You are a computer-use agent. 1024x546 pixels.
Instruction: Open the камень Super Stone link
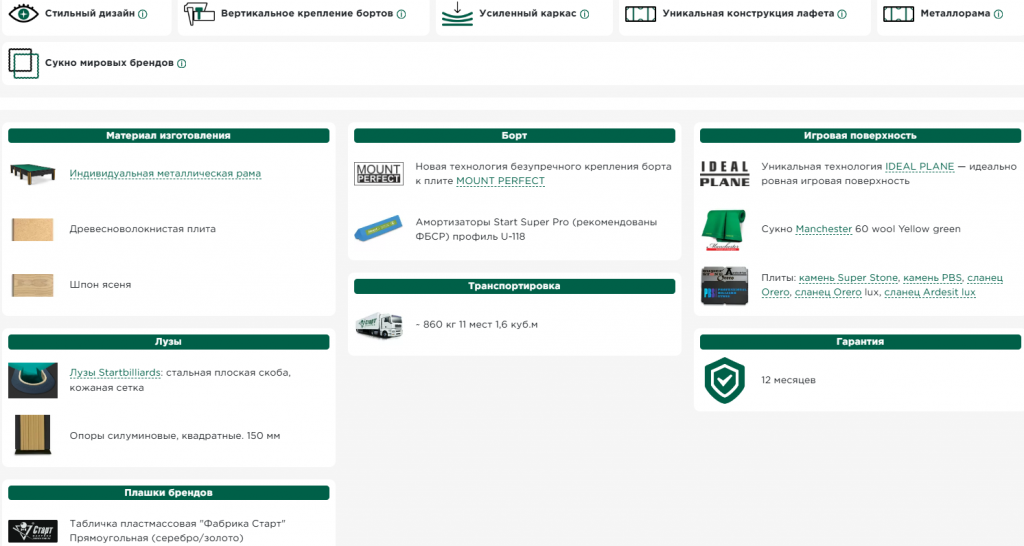(848, 278)
